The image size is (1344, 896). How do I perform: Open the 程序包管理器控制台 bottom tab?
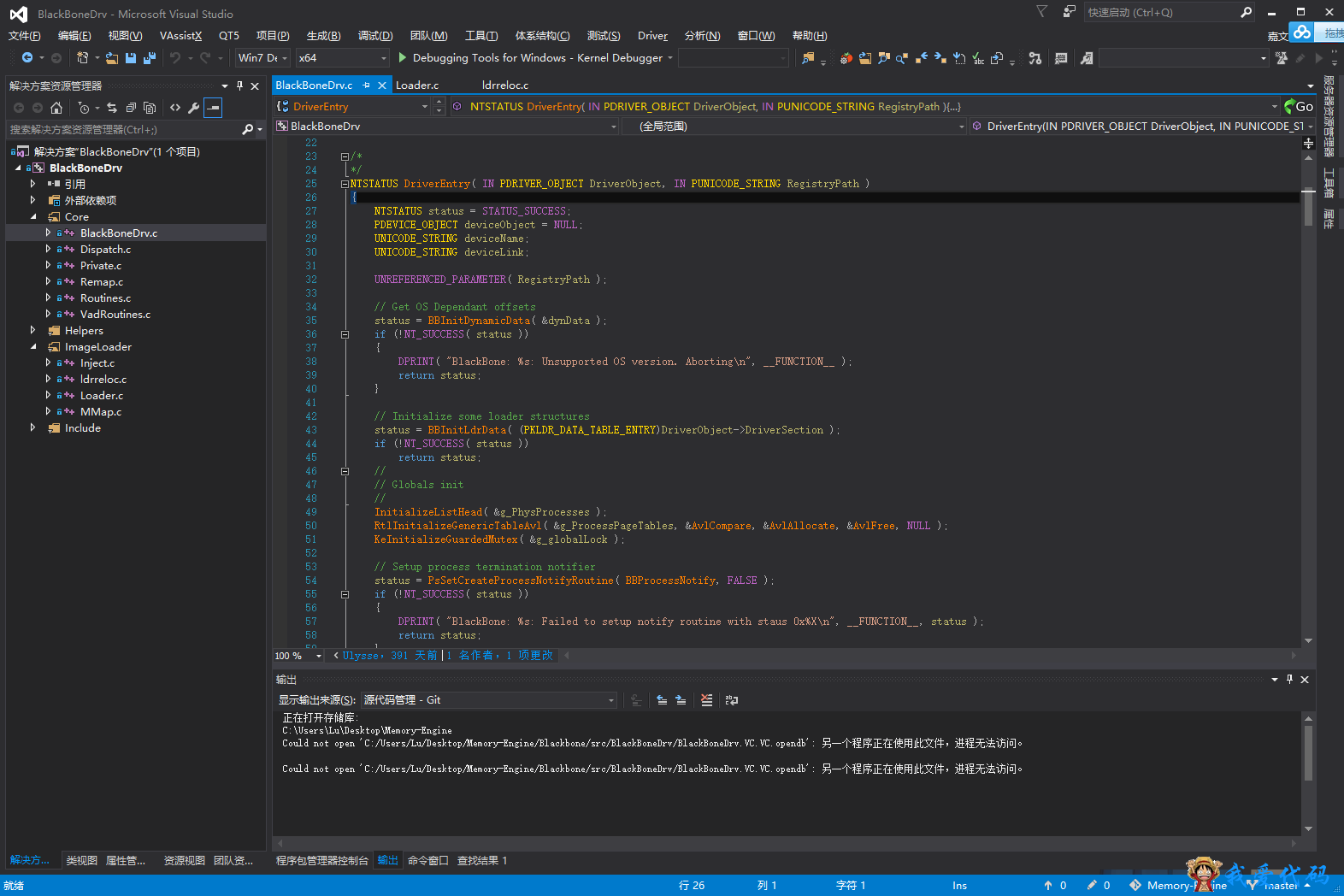point(321,861)
